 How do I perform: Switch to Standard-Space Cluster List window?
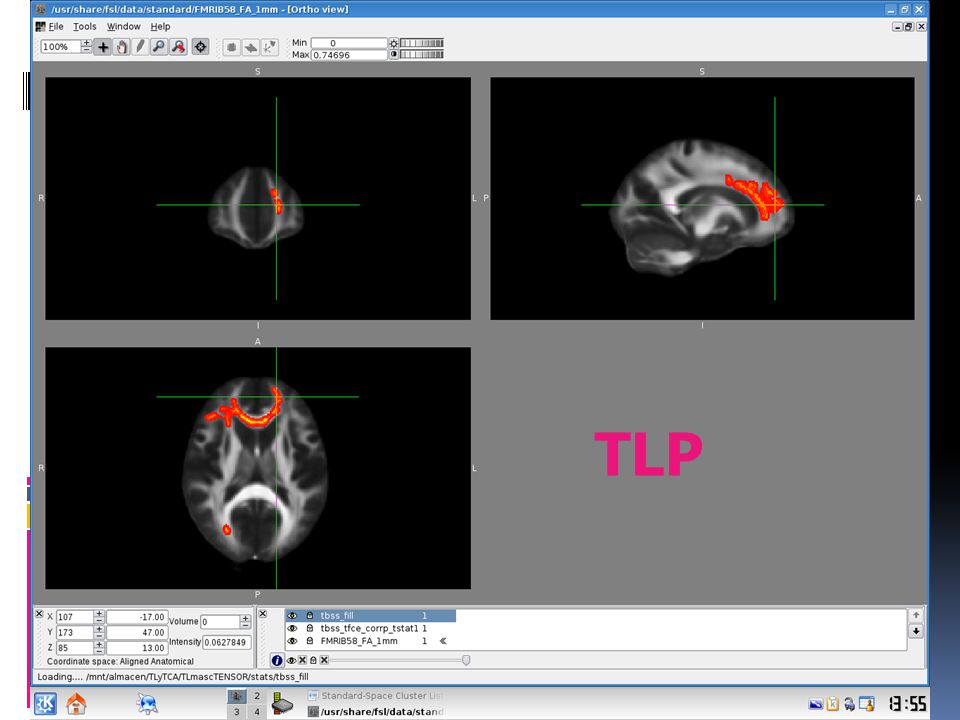[375, 696]
